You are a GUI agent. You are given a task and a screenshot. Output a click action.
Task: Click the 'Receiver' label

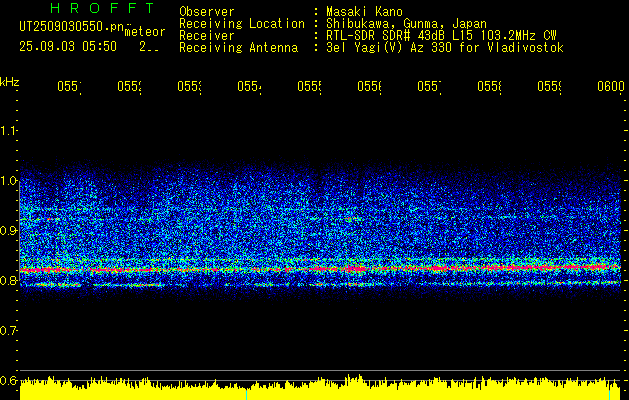pos(207,36)
